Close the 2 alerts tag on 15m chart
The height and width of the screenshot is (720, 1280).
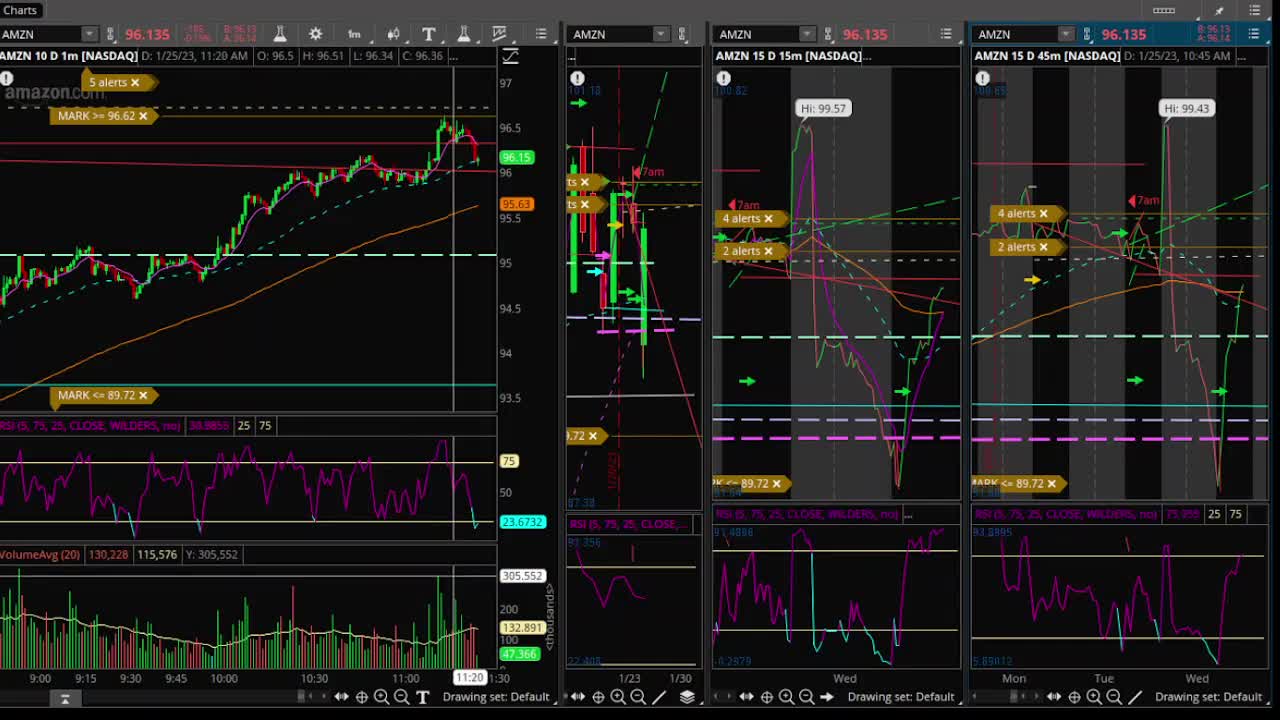(x=768, y=251)
